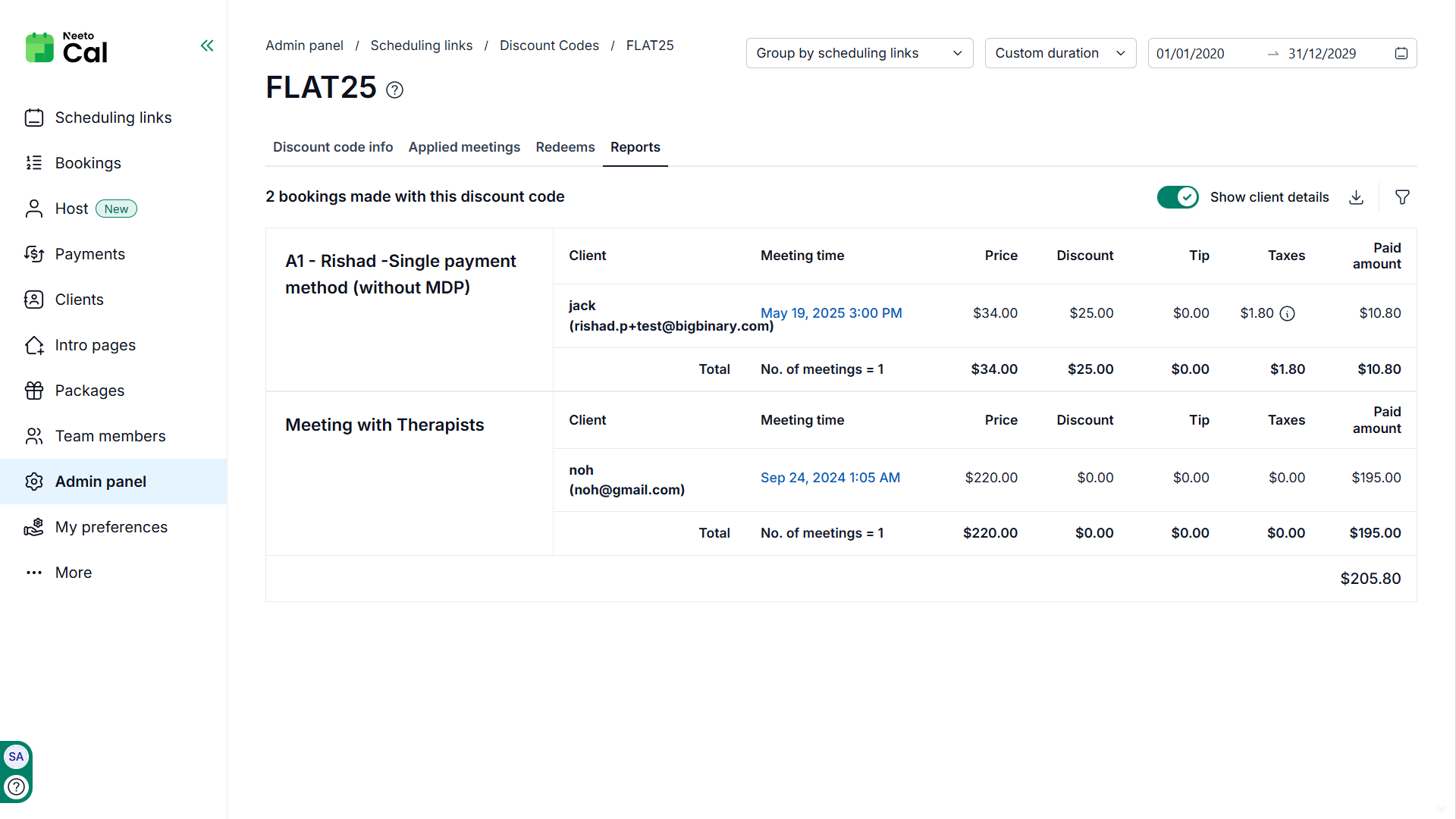Image resolution: width=1456 pixels, height=819 pixels.
Task: Expand the Group by scheduling links dropdown
Action: click(859, 53)
